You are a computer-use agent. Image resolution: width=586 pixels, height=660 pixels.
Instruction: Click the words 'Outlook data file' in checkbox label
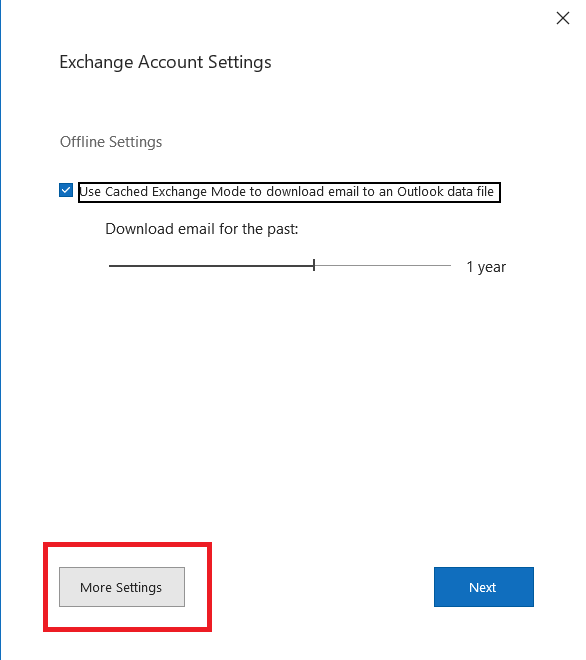pos(445,192)
